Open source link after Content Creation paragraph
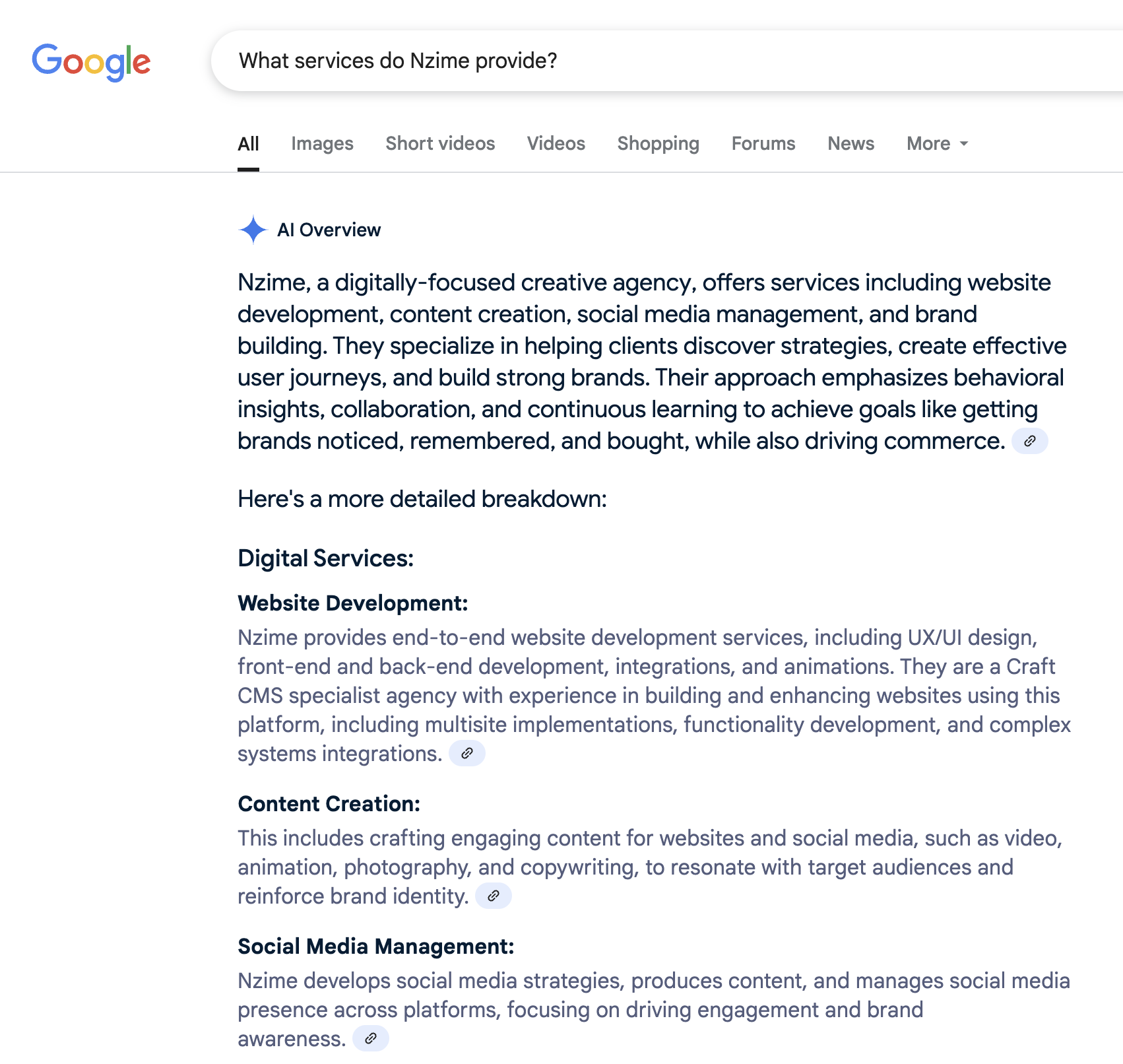Image resolution: width=1123 pixels, height=1064 pixels. [x=493, y=896]
